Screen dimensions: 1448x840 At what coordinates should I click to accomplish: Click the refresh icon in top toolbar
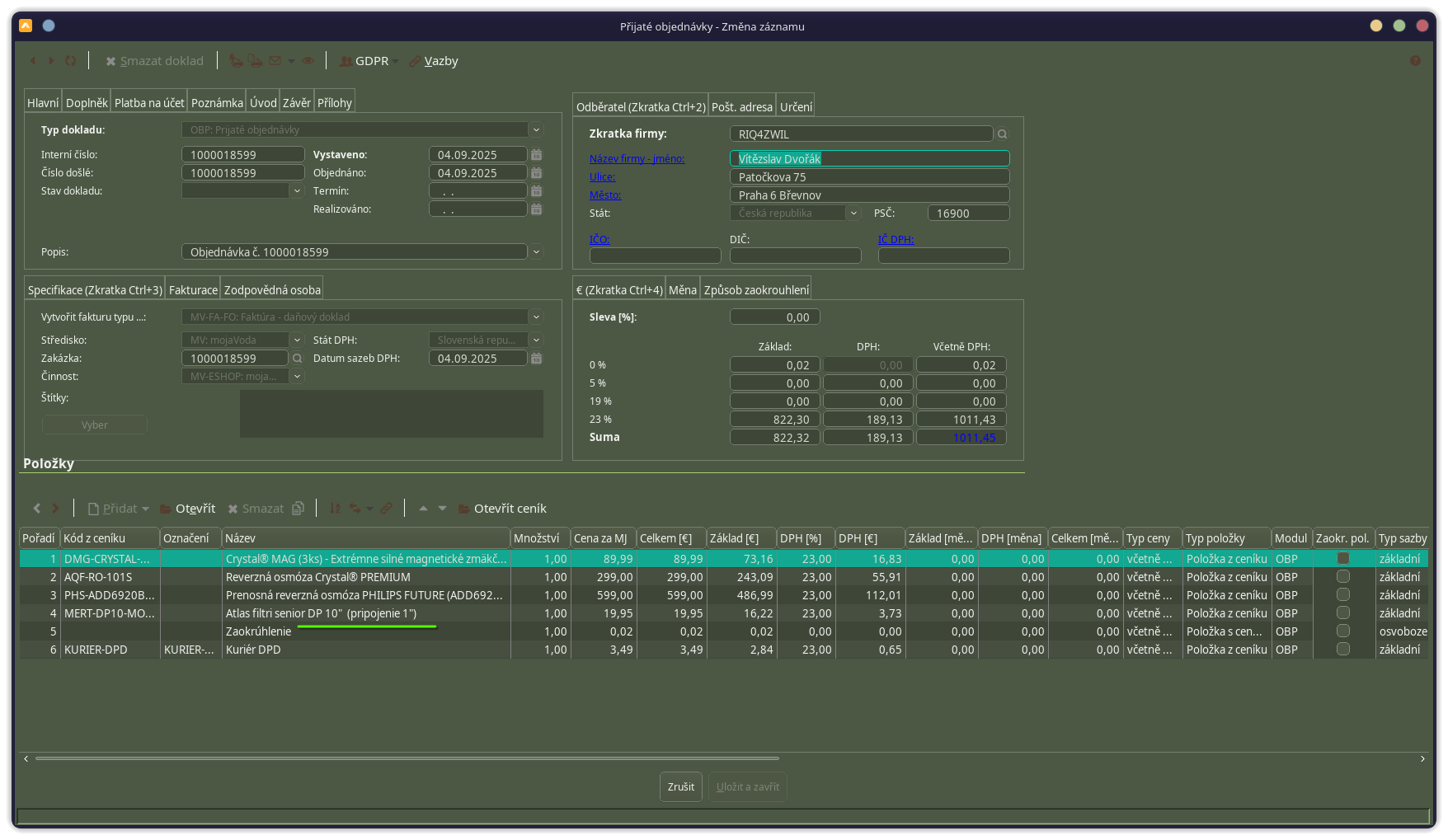[x=71, y=61]
